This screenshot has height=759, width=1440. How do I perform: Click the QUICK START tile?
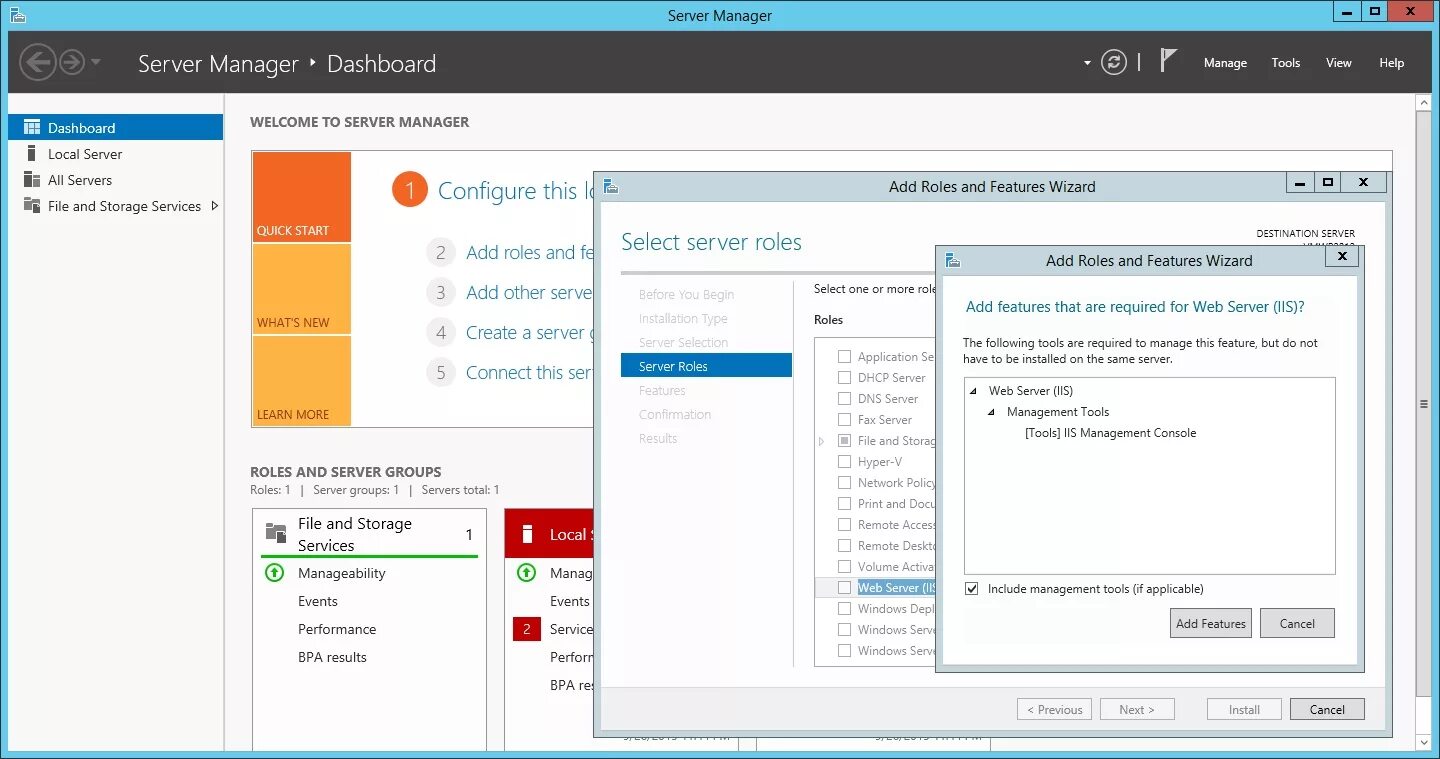pyautogui.click(x=301, y=197)
